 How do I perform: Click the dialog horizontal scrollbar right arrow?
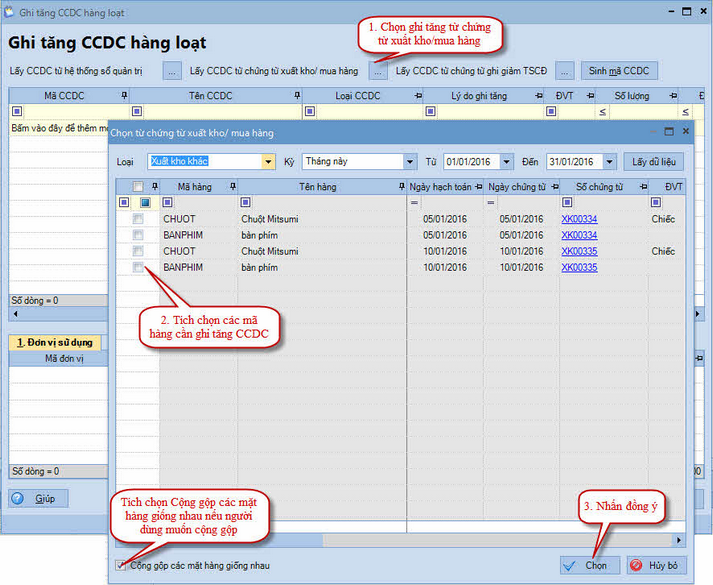click(678, 540)
